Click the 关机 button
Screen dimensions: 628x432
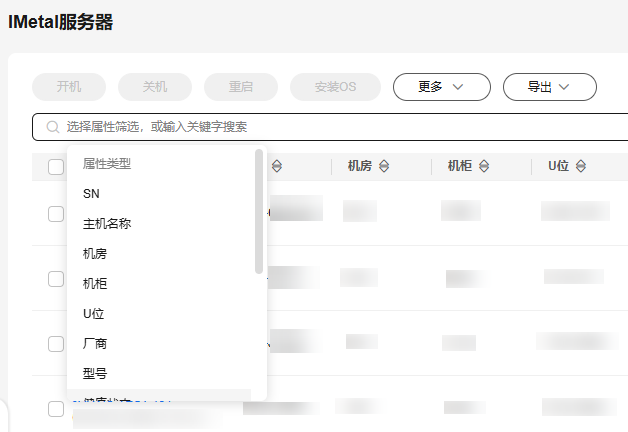click(155, 87)
